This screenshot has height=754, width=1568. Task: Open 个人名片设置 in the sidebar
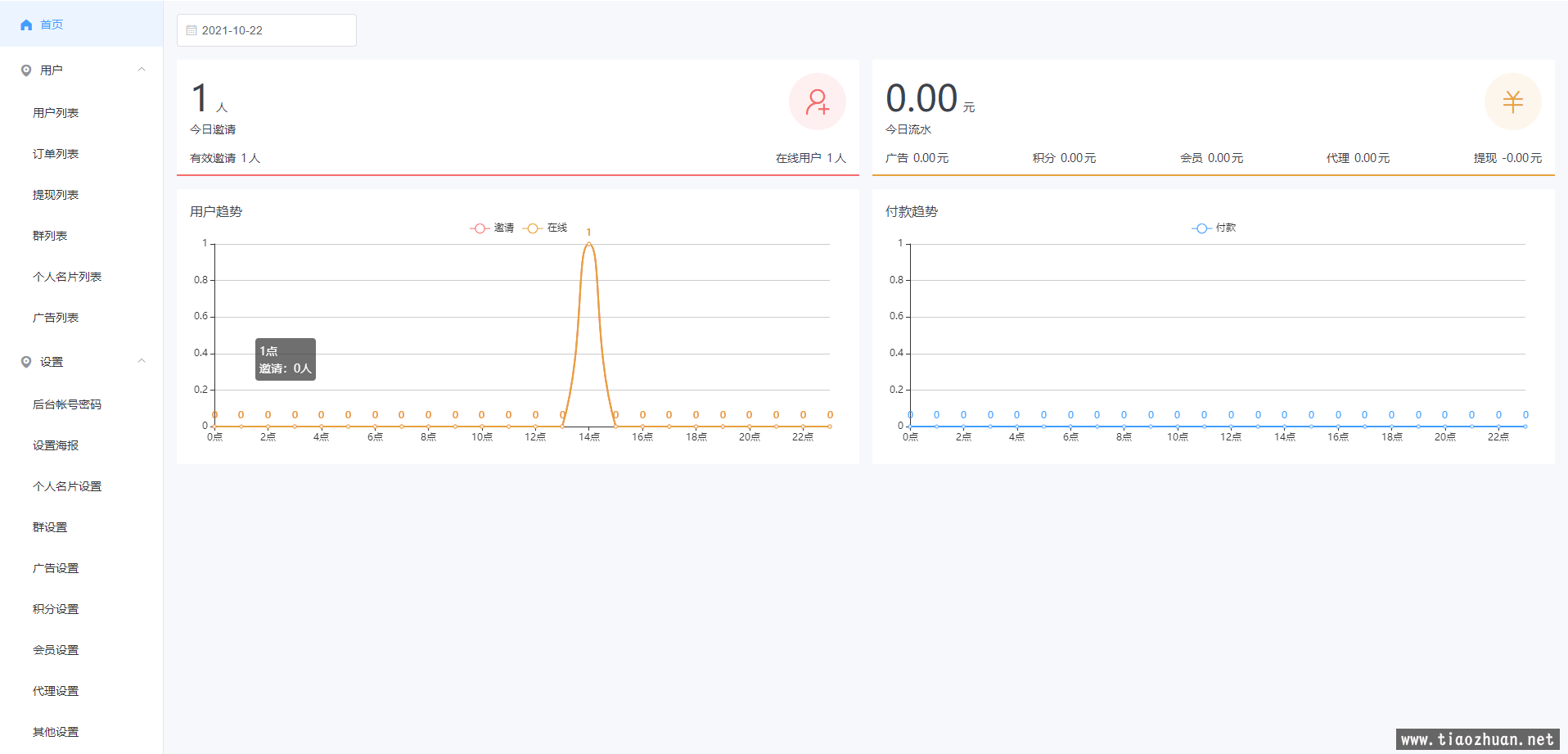tap(67, 486)
